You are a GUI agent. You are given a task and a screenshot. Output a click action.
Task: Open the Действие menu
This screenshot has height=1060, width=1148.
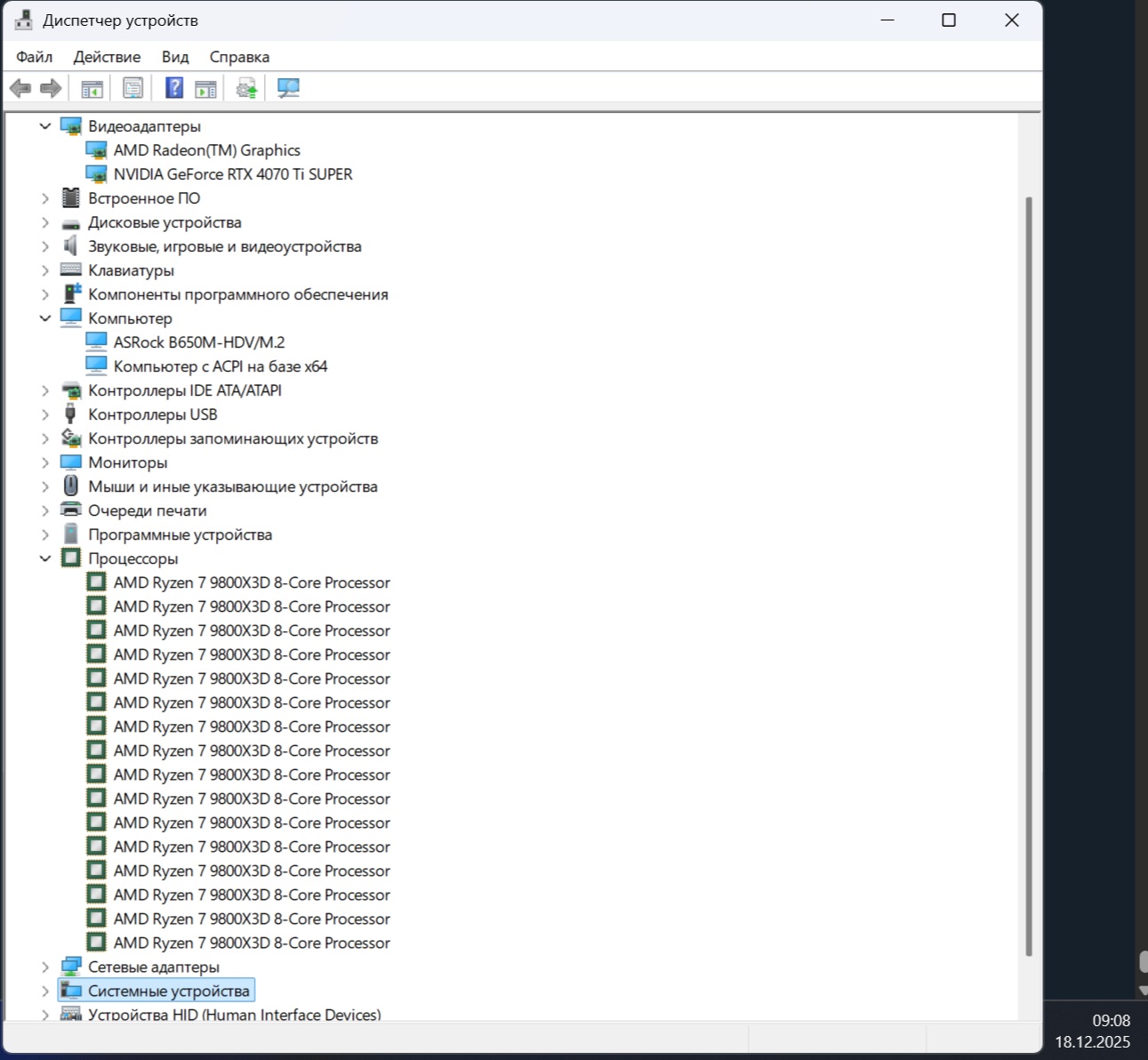click(107, 57)
